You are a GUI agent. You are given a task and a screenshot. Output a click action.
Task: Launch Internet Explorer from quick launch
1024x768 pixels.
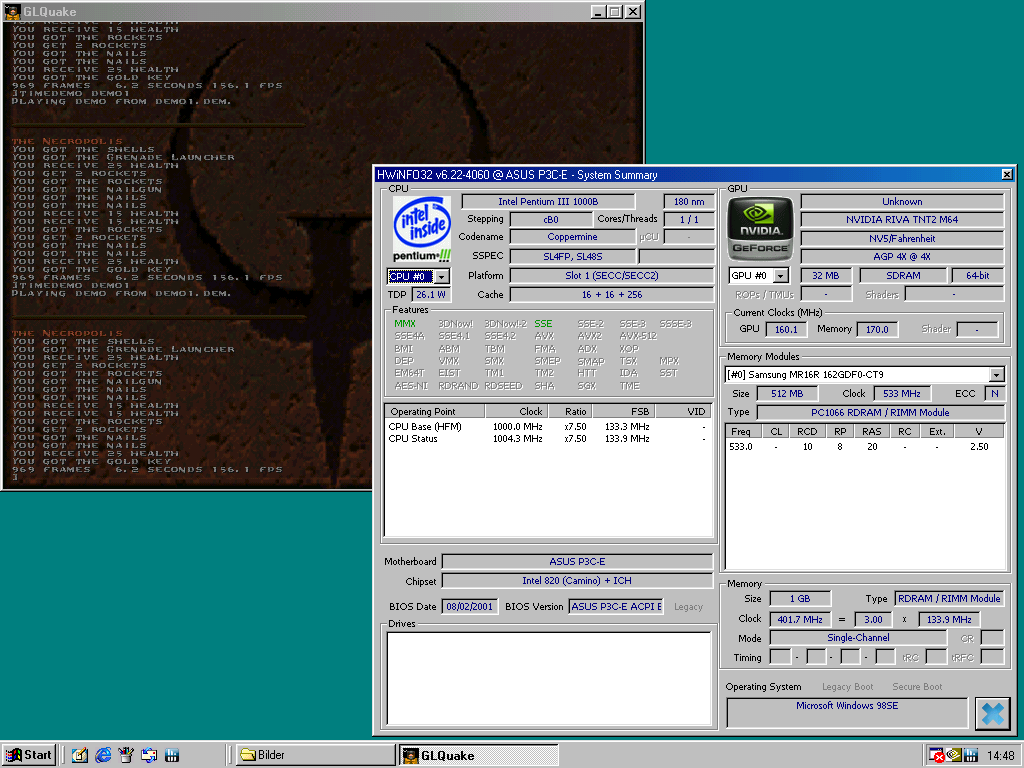(x=103, y=755)
